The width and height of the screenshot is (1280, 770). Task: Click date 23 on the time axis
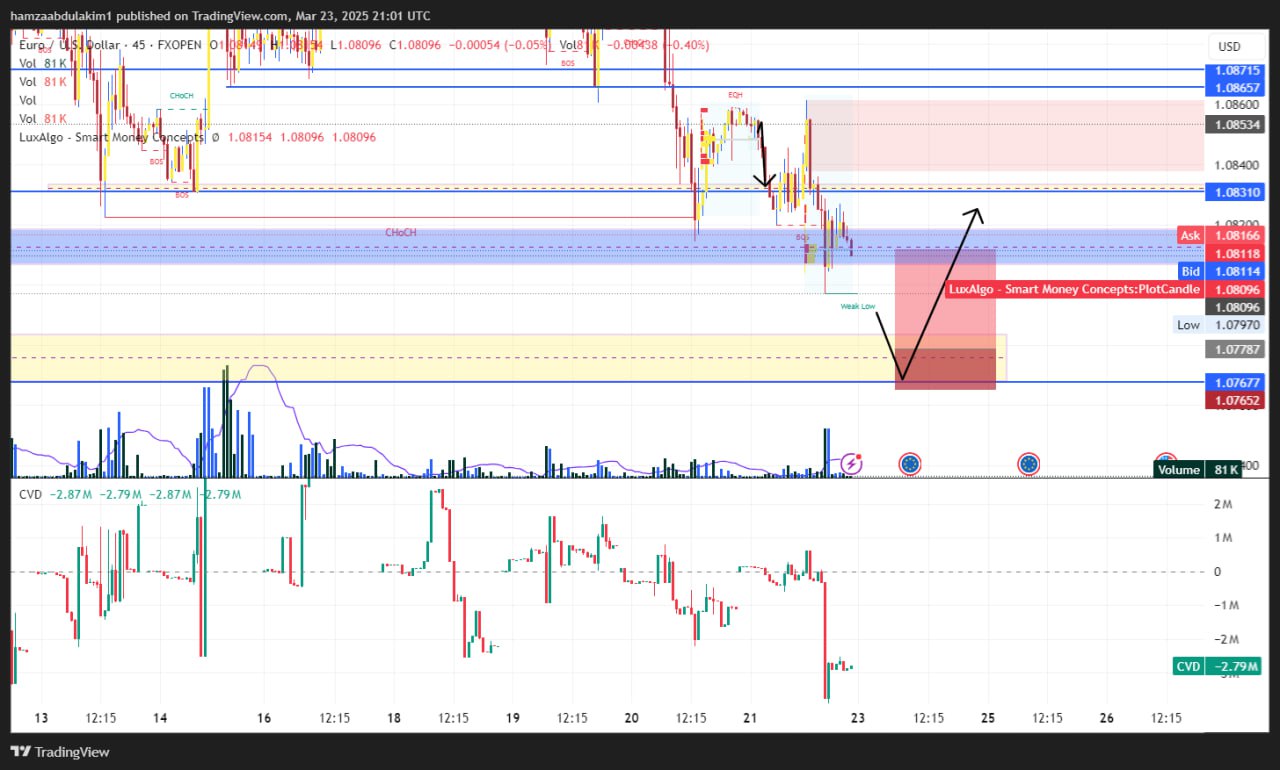(857, 718)
